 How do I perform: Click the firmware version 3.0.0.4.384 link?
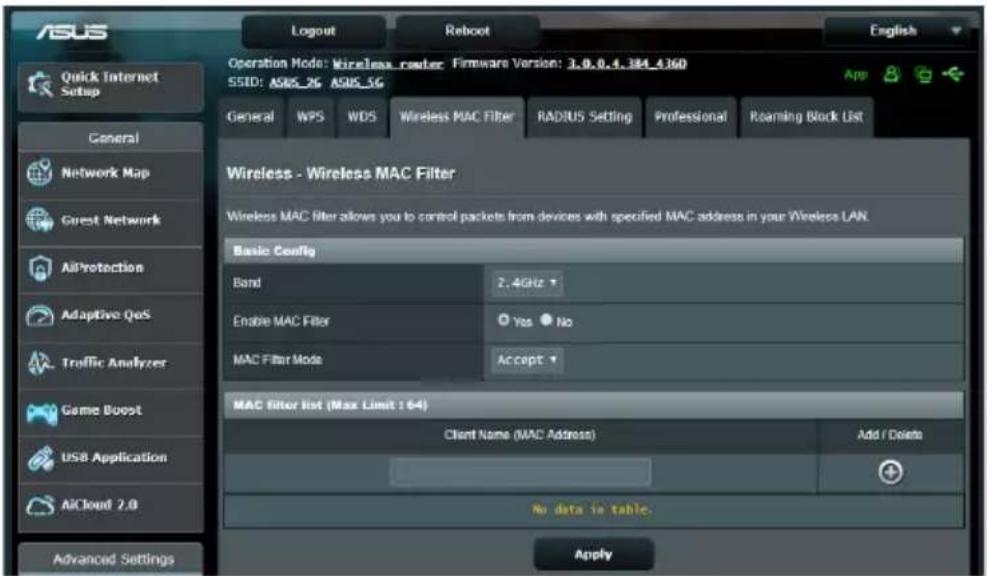[x=627, y=64]
